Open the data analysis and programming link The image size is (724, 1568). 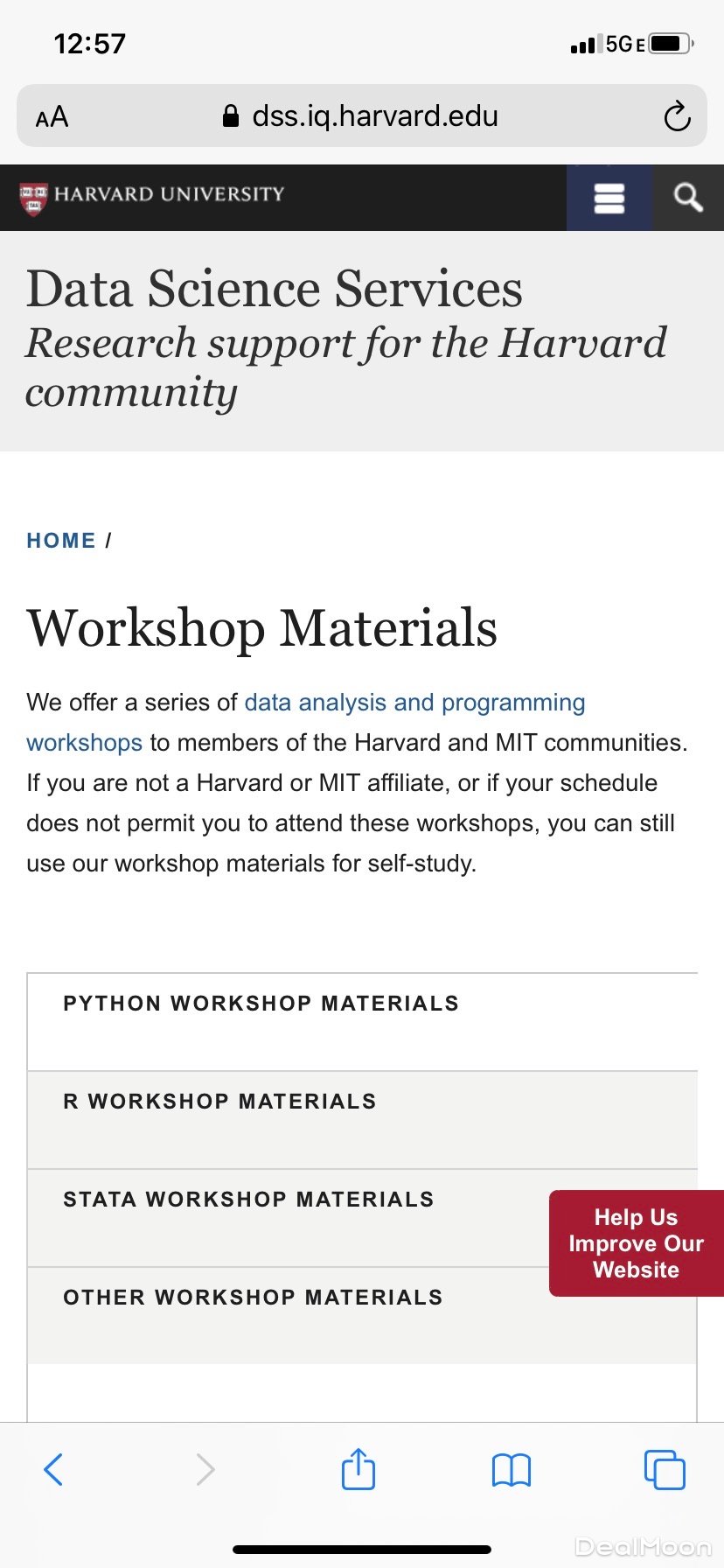point(414,703)
